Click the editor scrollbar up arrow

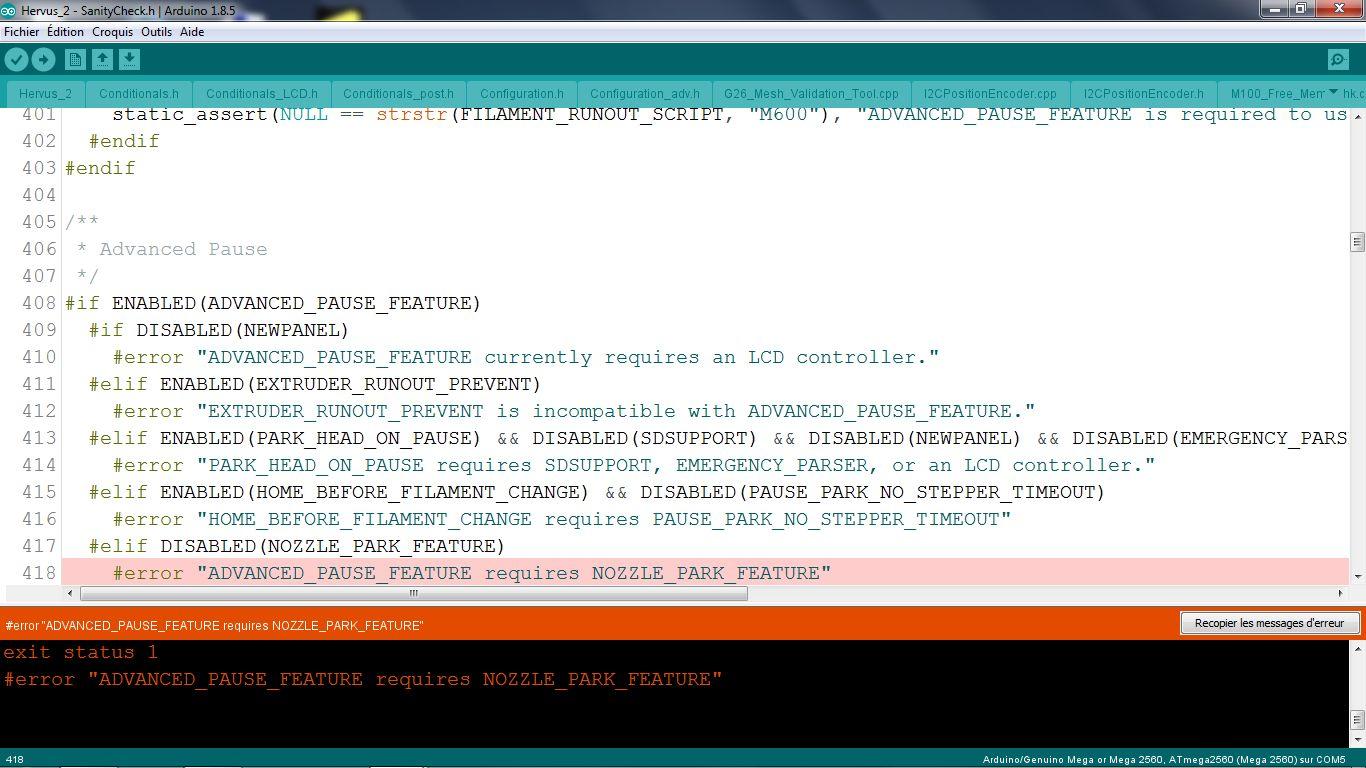point(1357,115)
